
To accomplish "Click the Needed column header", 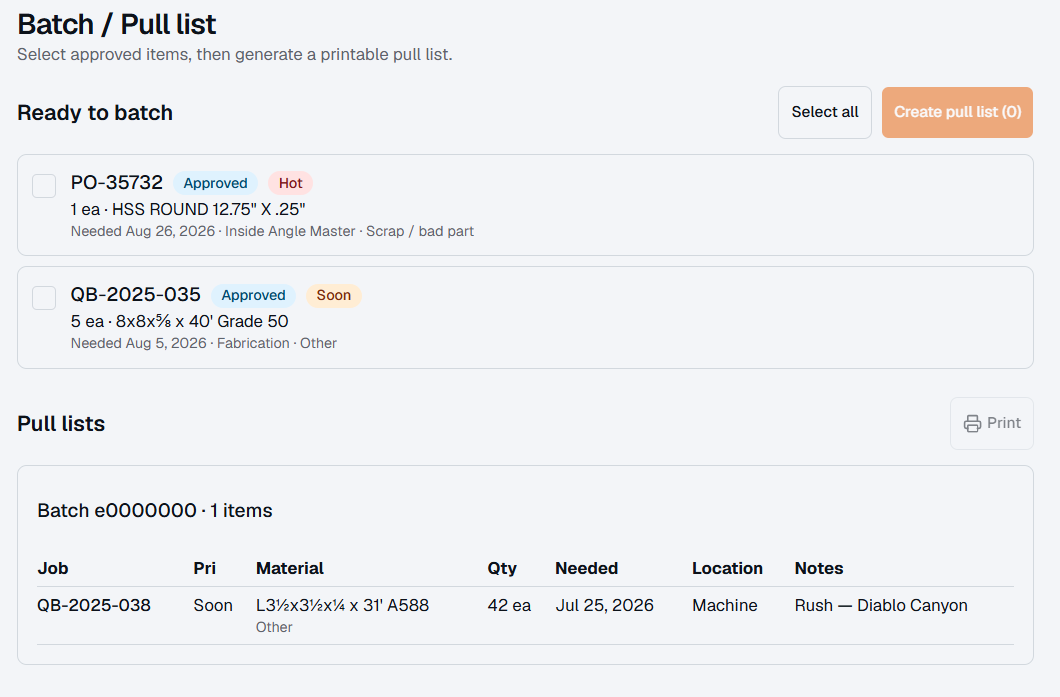I will coord(587,569).
